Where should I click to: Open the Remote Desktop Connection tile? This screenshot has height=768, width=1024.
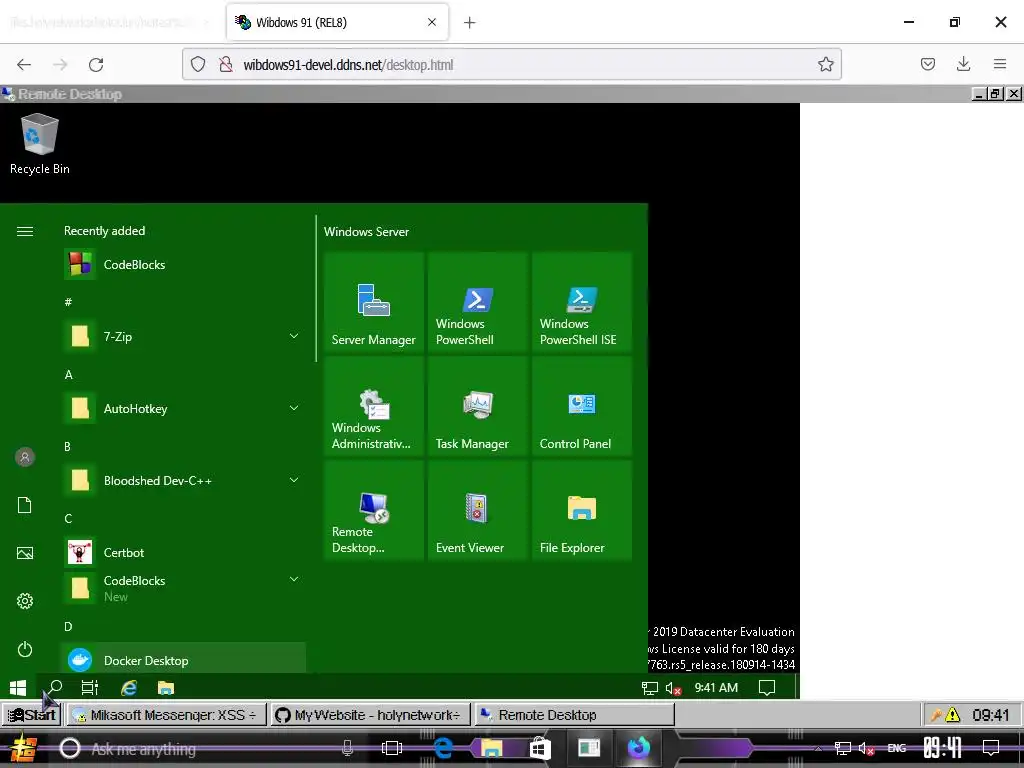click(x=374, y=511)
